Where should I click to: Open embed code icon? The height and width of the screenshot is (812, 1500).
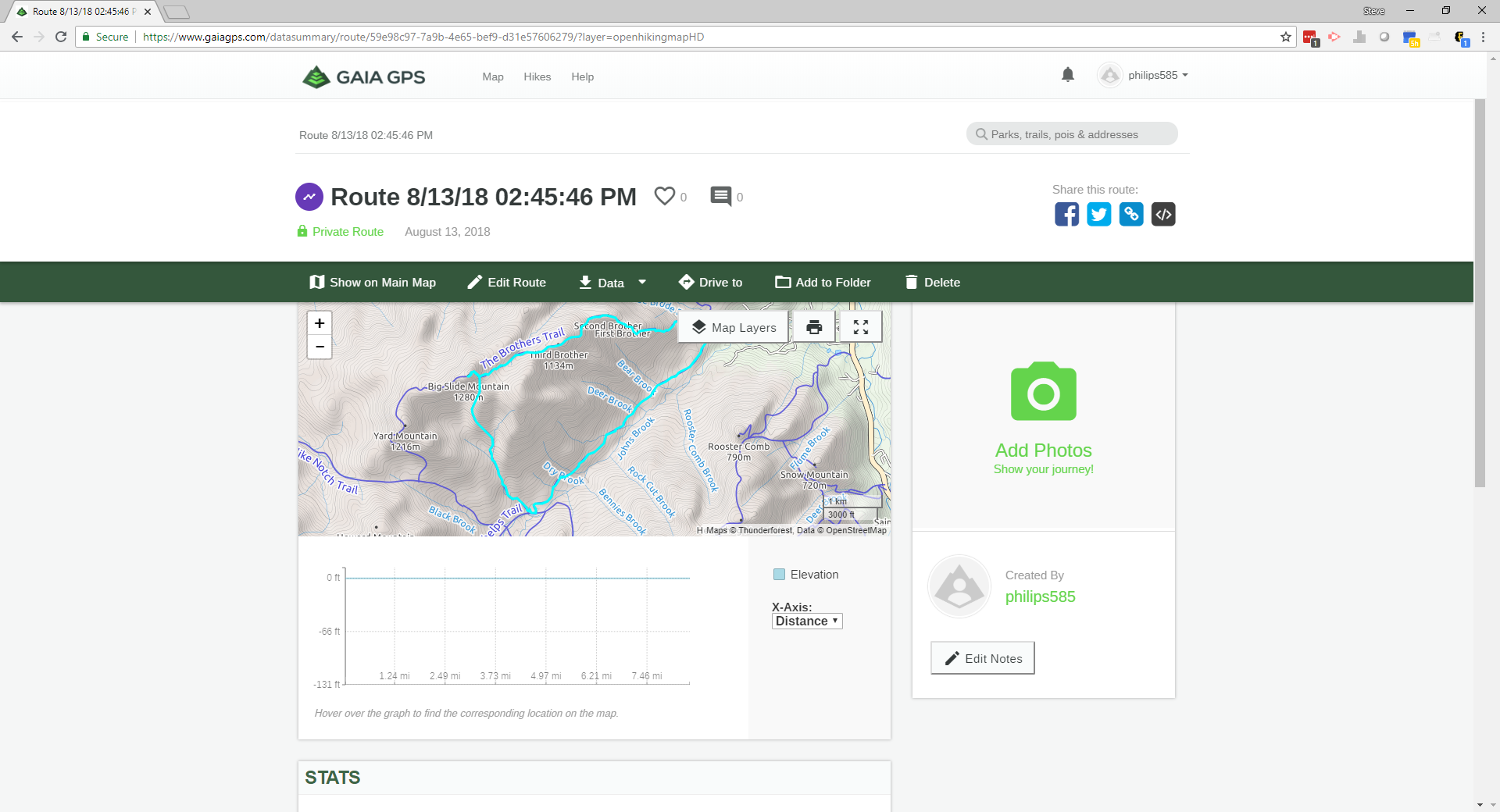point(1163,214)
